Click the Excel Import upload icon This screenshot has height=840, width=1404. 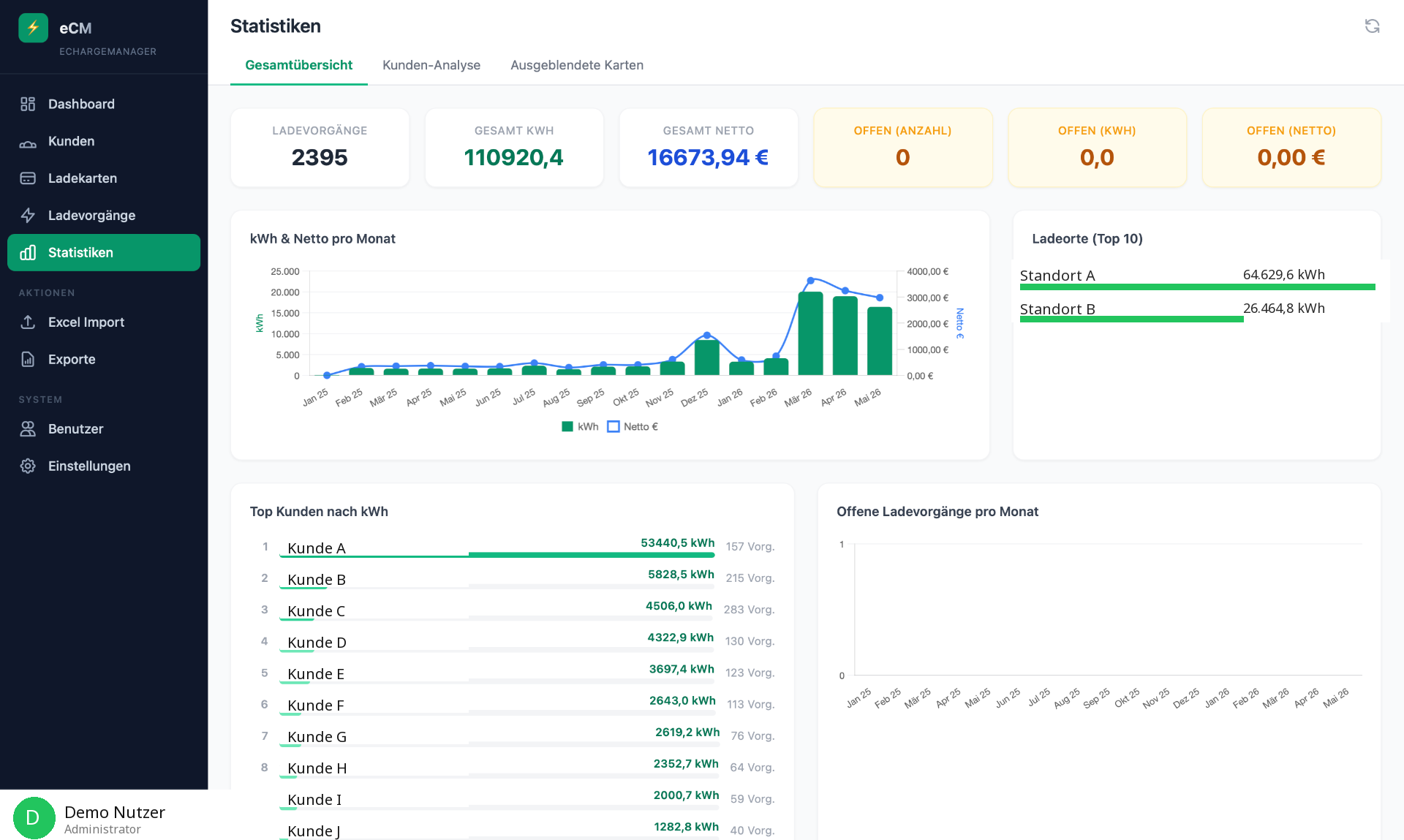tap(28, 322)
